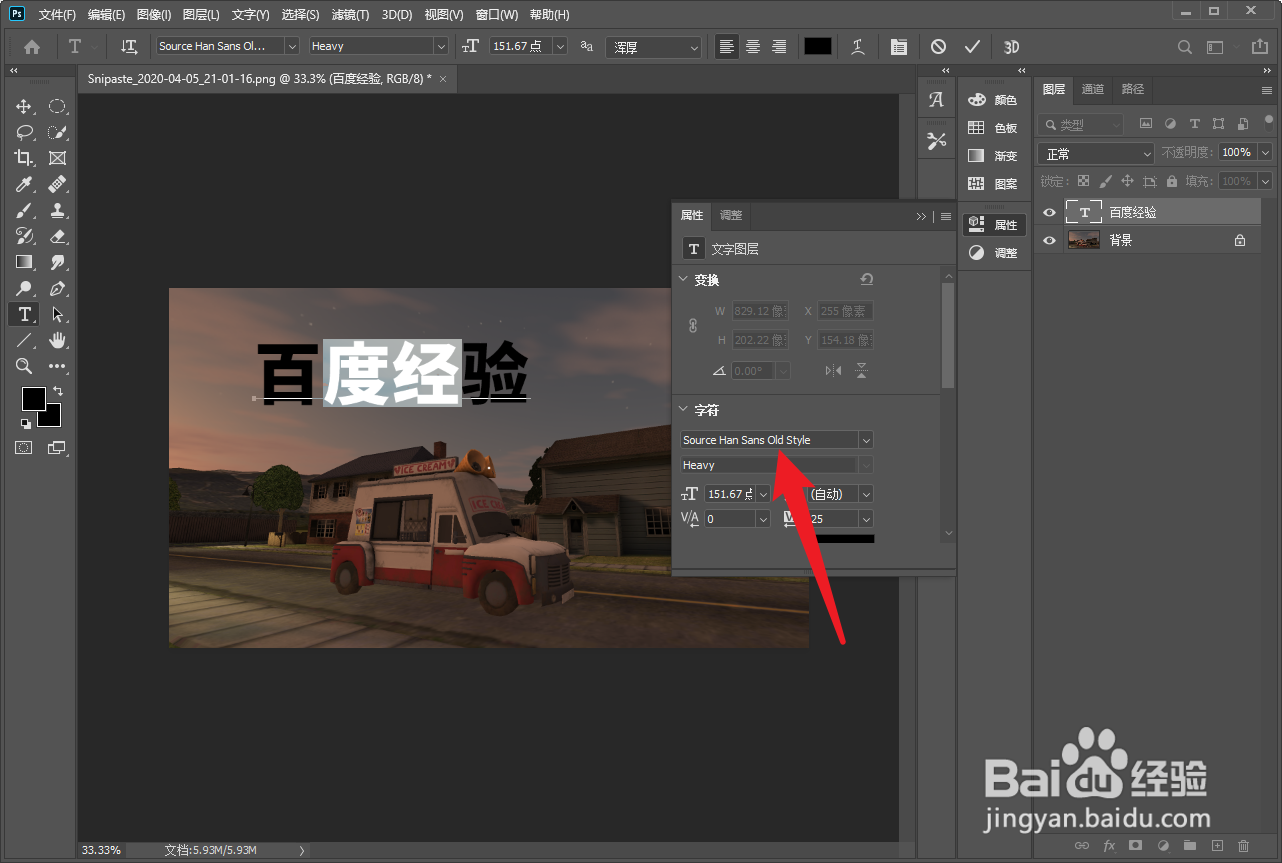Select the History Brush tool
This screenshot has height=863, width=1282.
(x=24, y=236)
